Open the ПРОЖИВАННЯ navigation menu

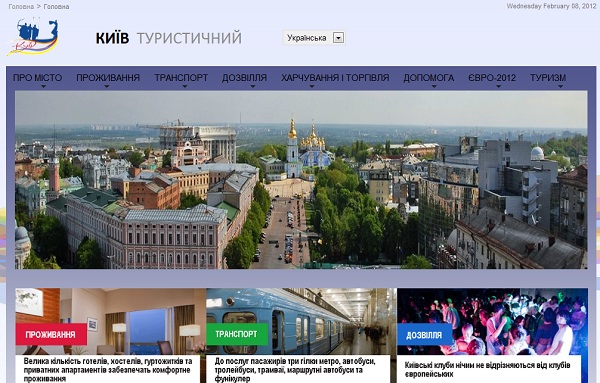[108, 78]
